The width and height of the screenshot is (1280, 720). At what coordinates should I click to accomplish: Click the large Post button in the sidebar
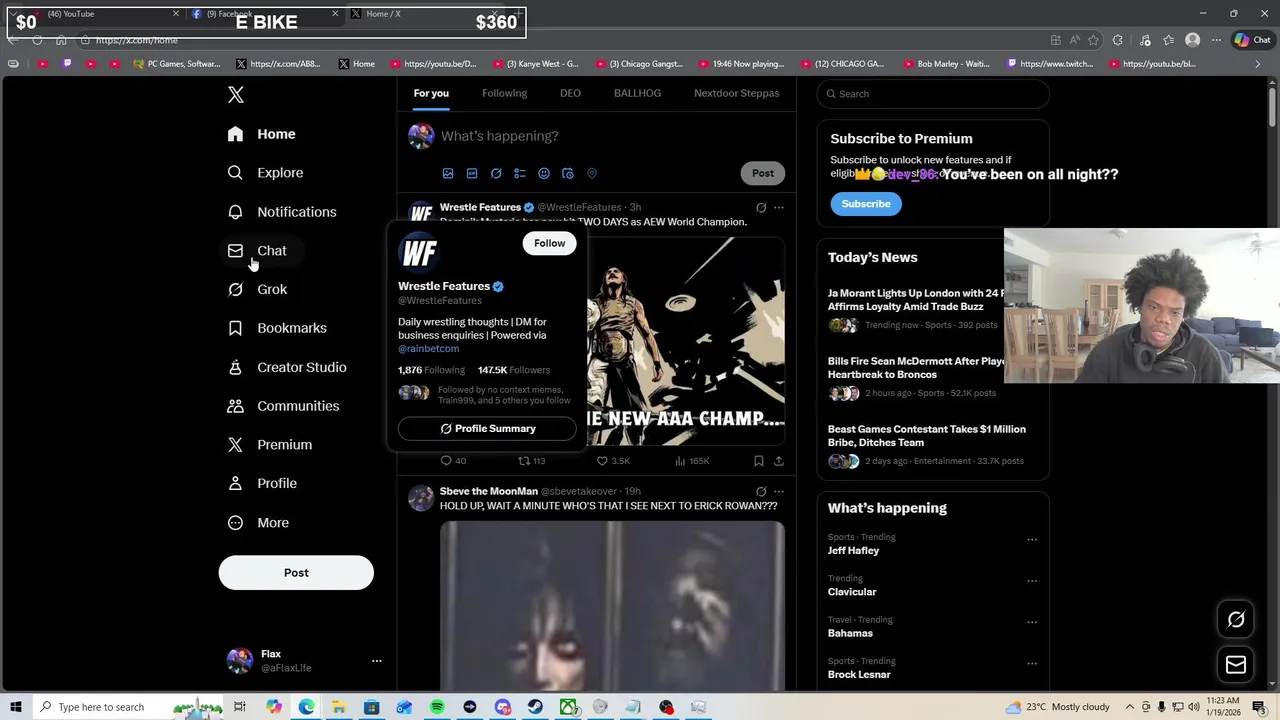296,573
